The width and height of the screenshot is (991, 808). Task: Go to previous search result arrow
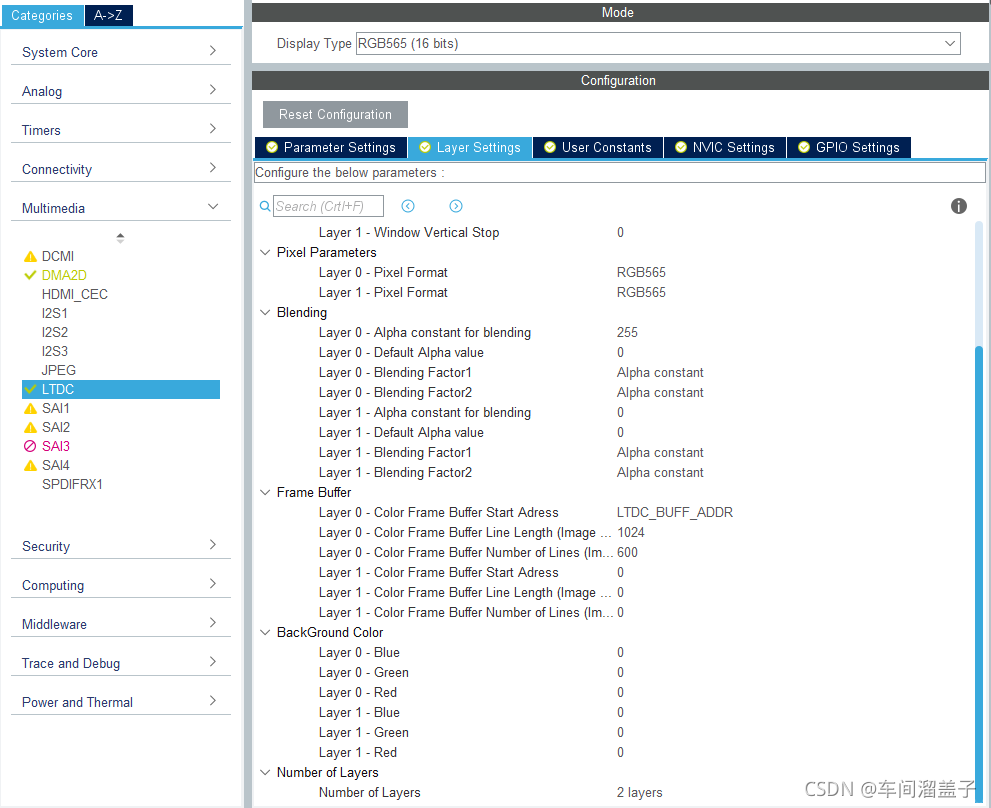[408, 206]
